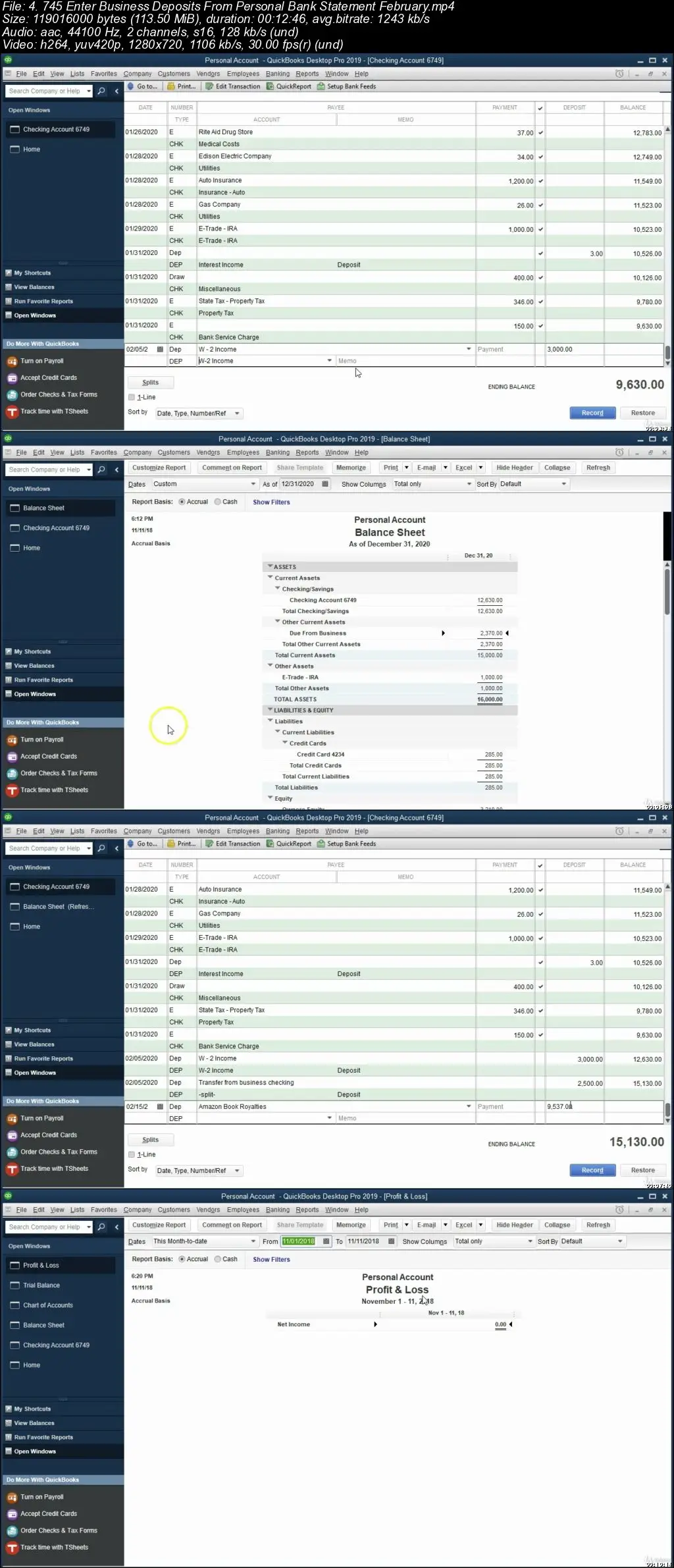This screenshot has width=674, height=1568.
Task: Open calendar beside From 11/01/2018 date
Action: (x=325, y=1241)
